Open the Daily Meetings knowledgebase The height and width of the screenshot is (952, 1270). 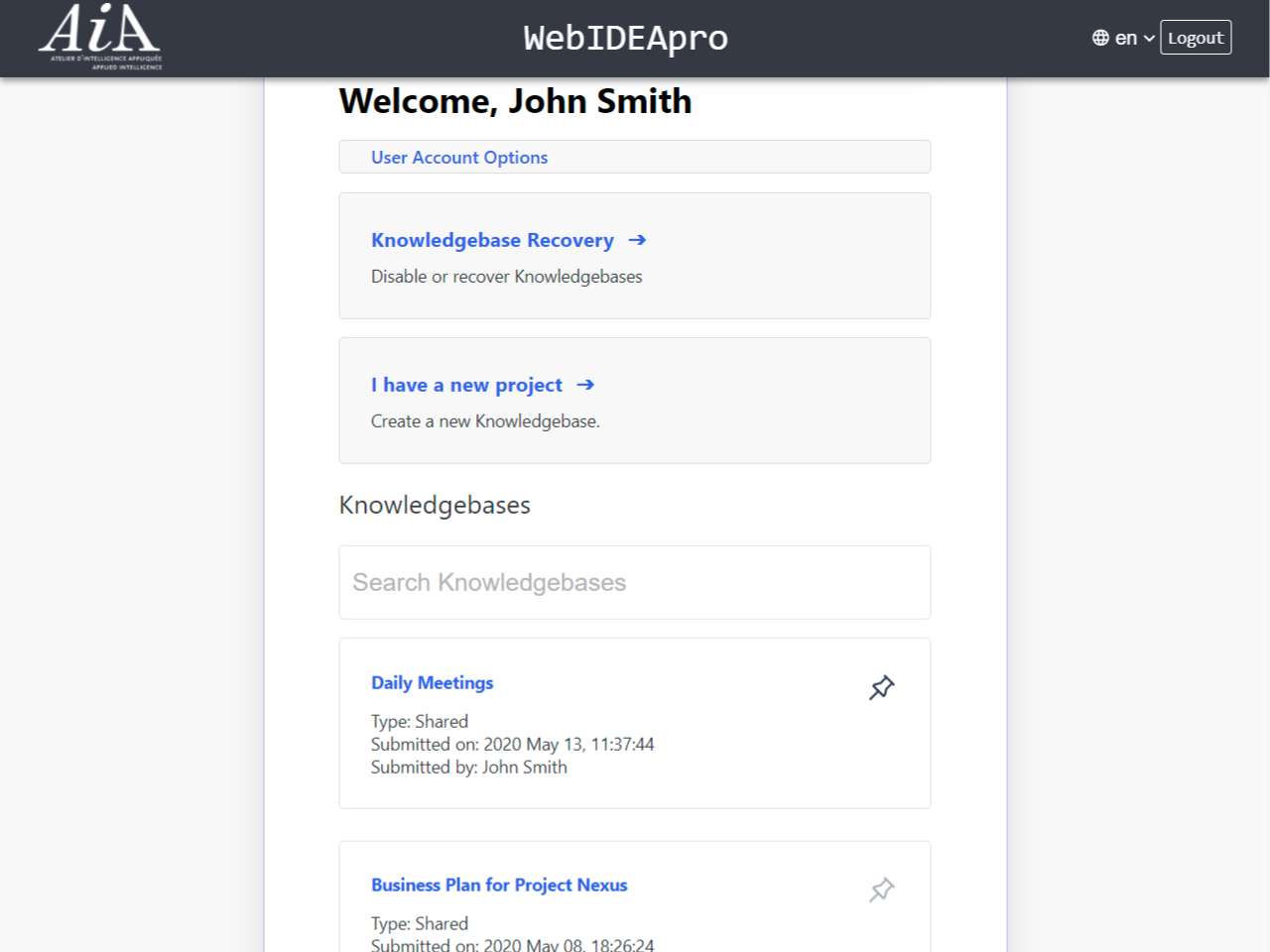[432, 682]
